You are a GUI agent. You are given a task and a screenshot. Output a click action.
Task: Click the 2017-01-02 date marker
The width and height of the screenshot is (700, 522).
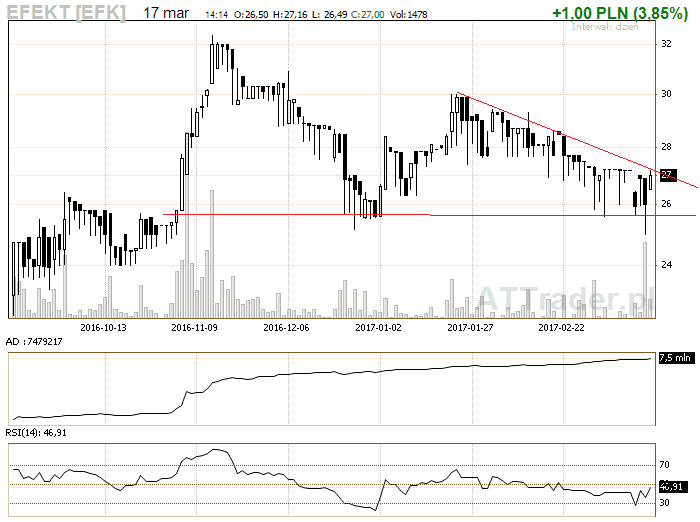coord(379,326)
